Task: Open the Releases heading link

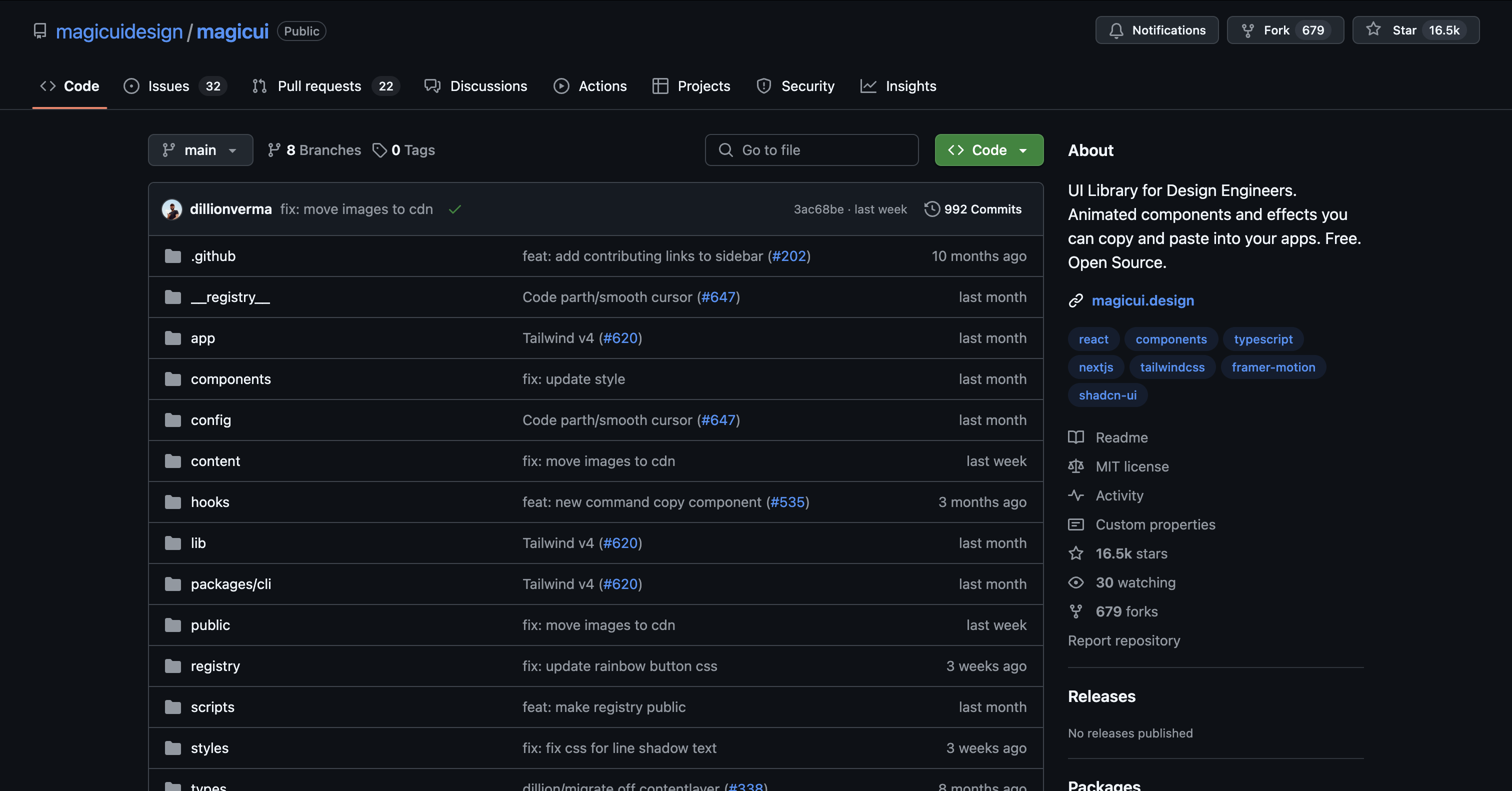Action: coord(1101,696)
